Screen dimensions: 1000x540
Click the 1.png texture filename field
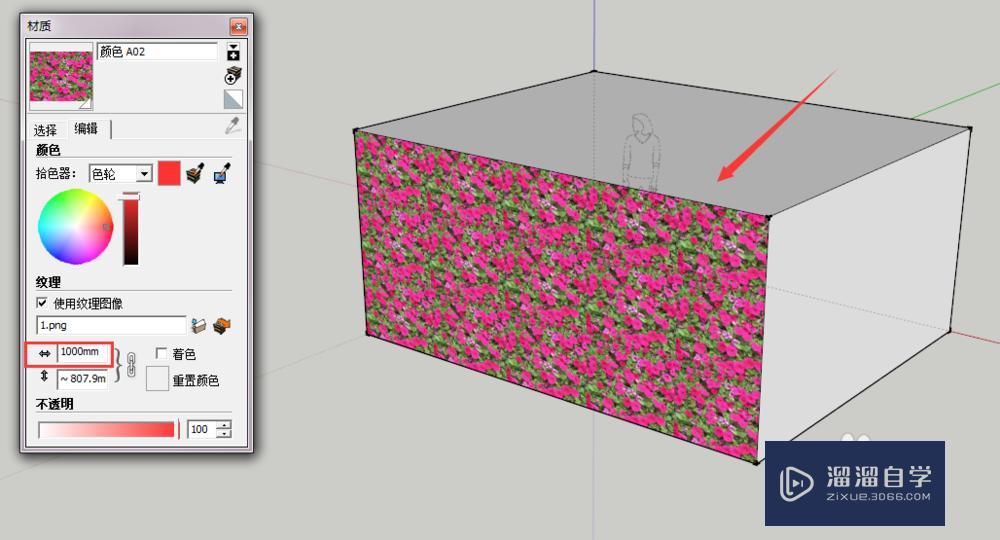pyautogui.click(x=112, y=325)
